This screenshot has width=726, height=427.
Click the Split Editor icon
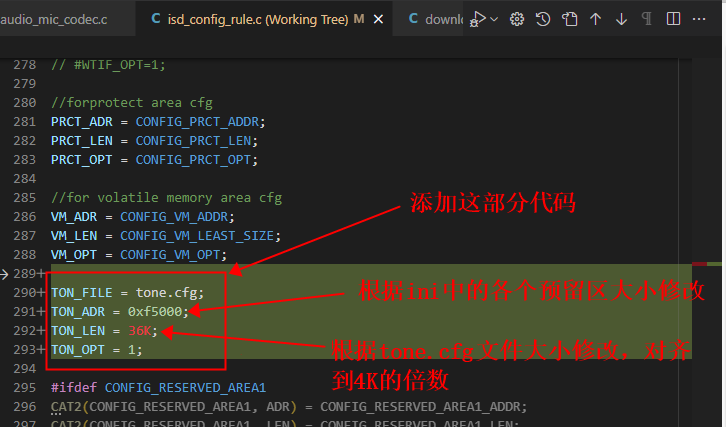coord(673,19)
